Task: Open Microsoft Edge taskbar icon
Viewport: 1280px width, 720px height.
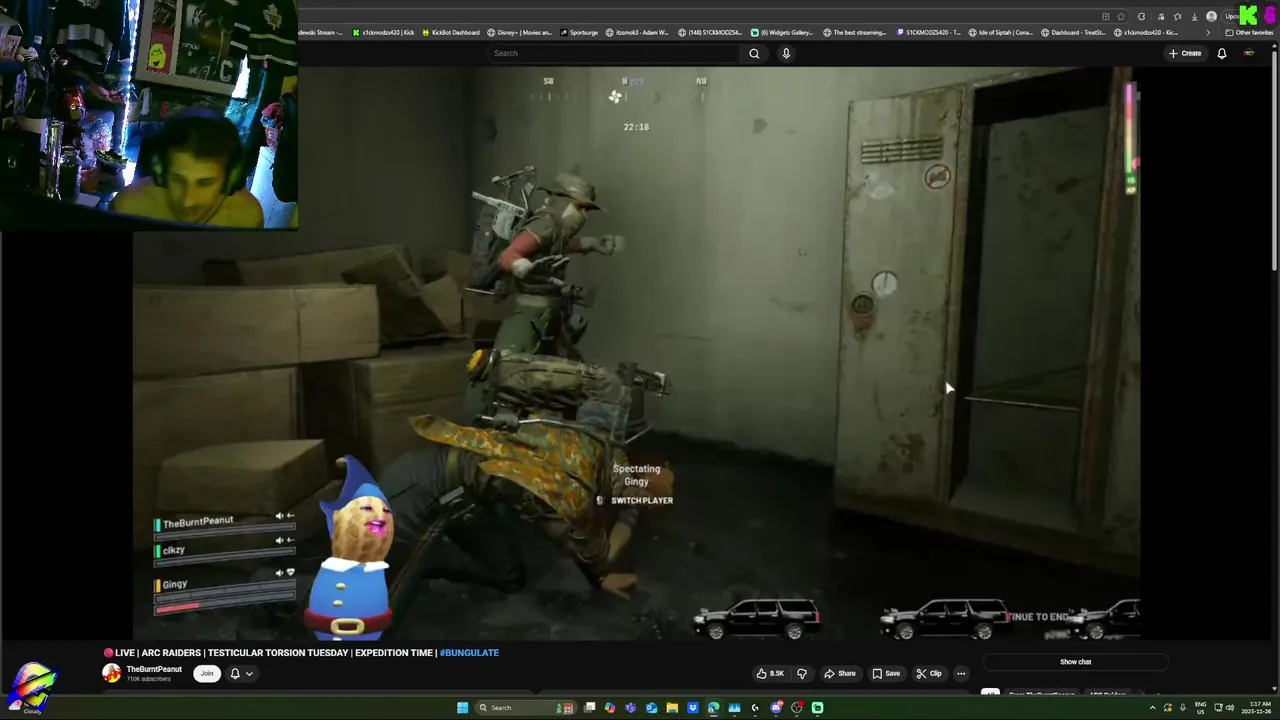Action: coord(713,708)
